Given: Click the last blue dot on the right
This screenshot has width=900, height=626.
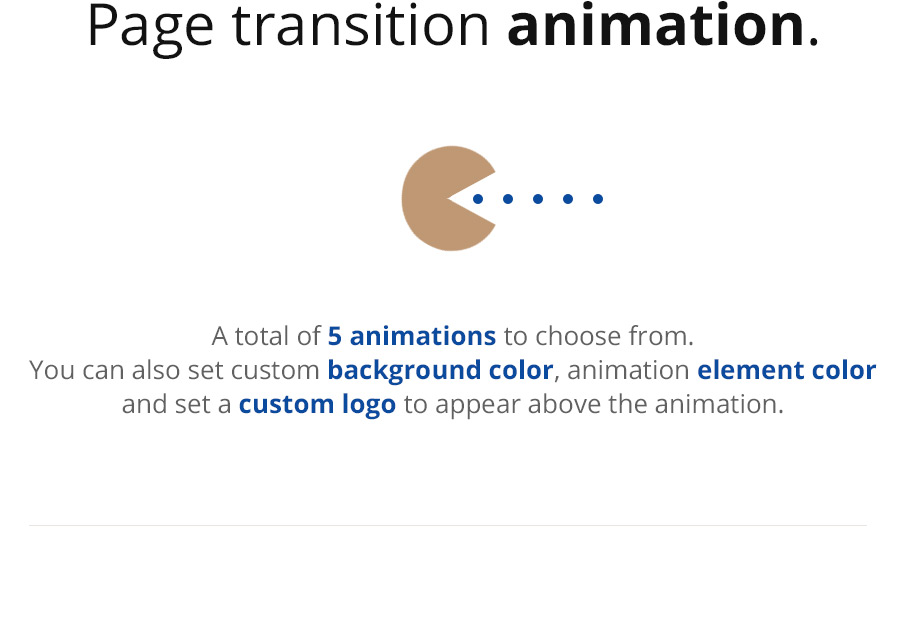Looking at the screenshot, I should pos(598,199).
